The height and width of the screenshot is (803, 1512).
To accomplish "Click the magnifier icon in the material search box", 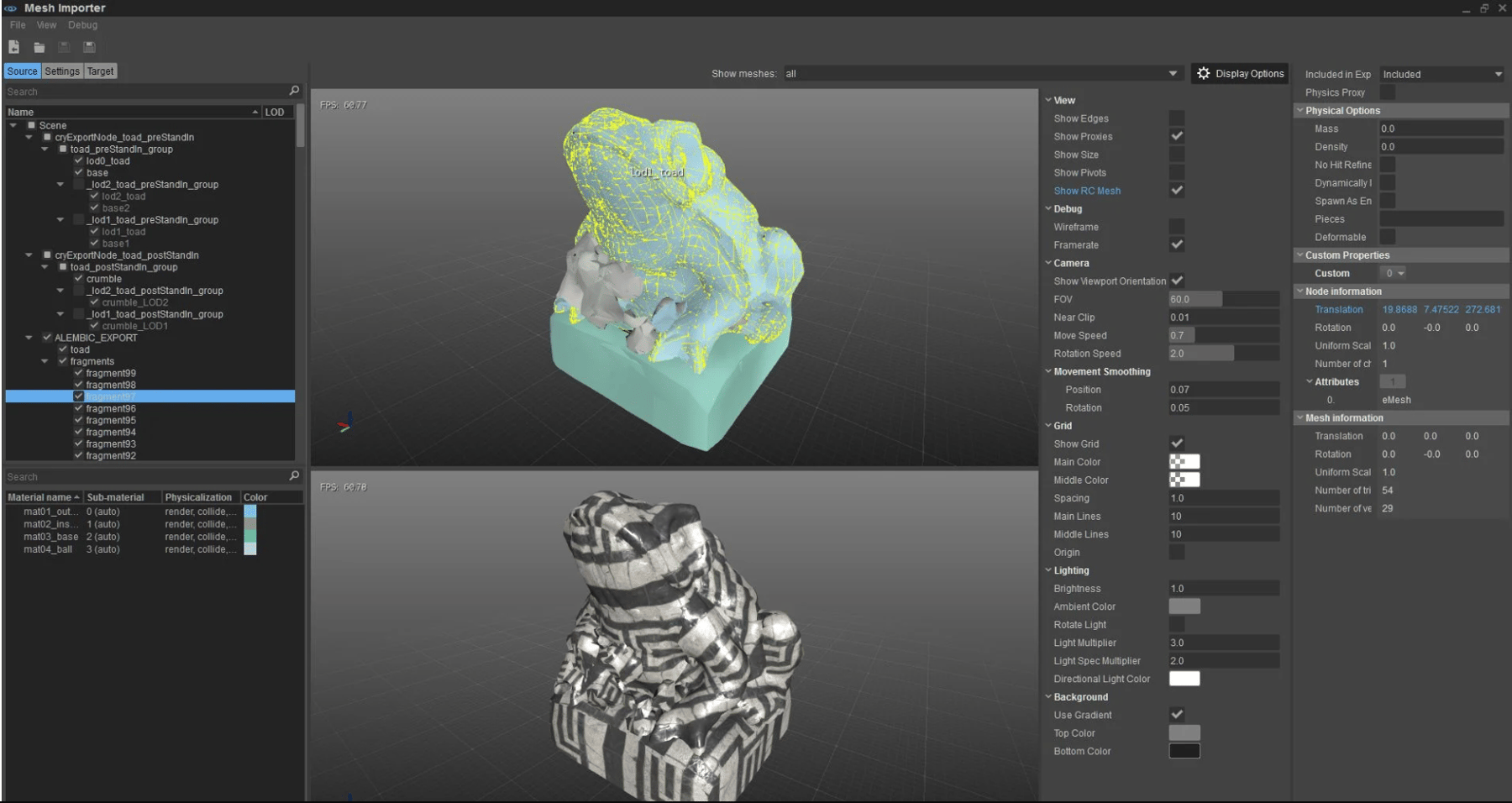I will [x=294, y=476].
